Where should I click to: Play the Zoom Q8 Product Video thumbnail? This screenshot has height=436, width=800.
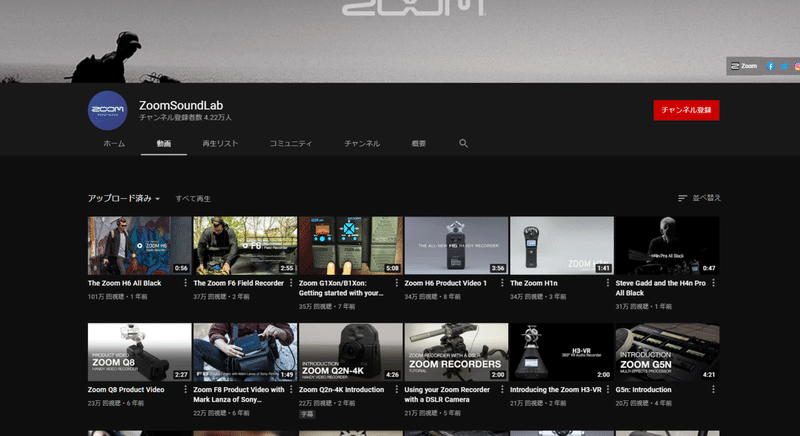coord(139,352)
